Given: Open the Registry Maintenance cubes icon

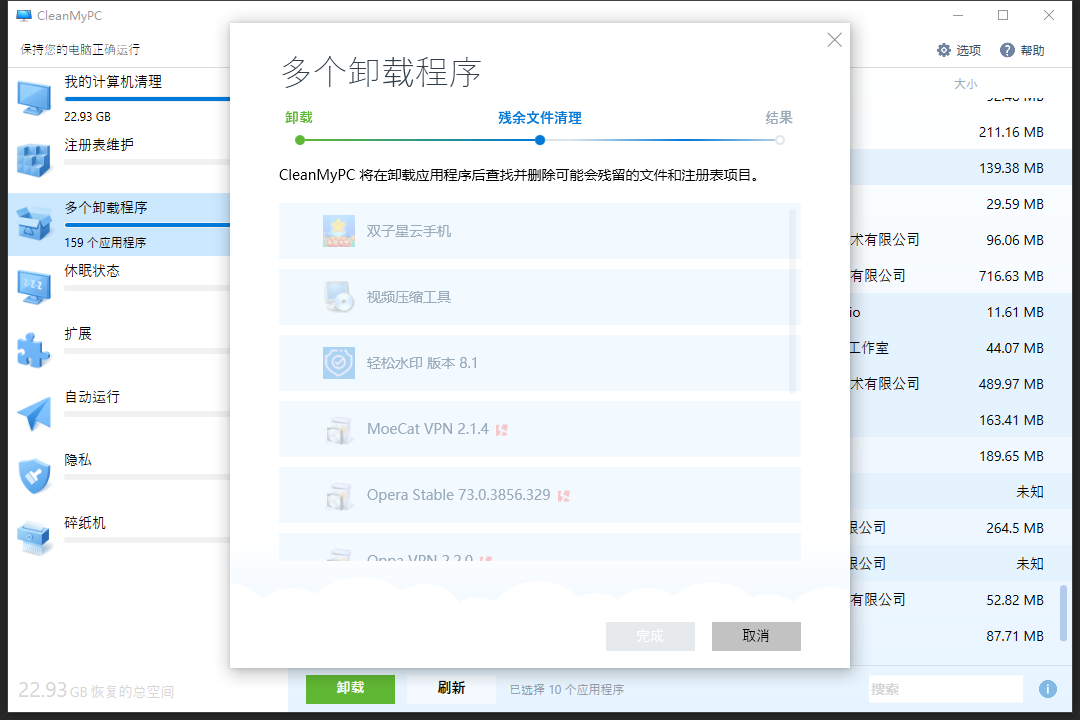Looking at the screenshot, I should tap(34, 161).
